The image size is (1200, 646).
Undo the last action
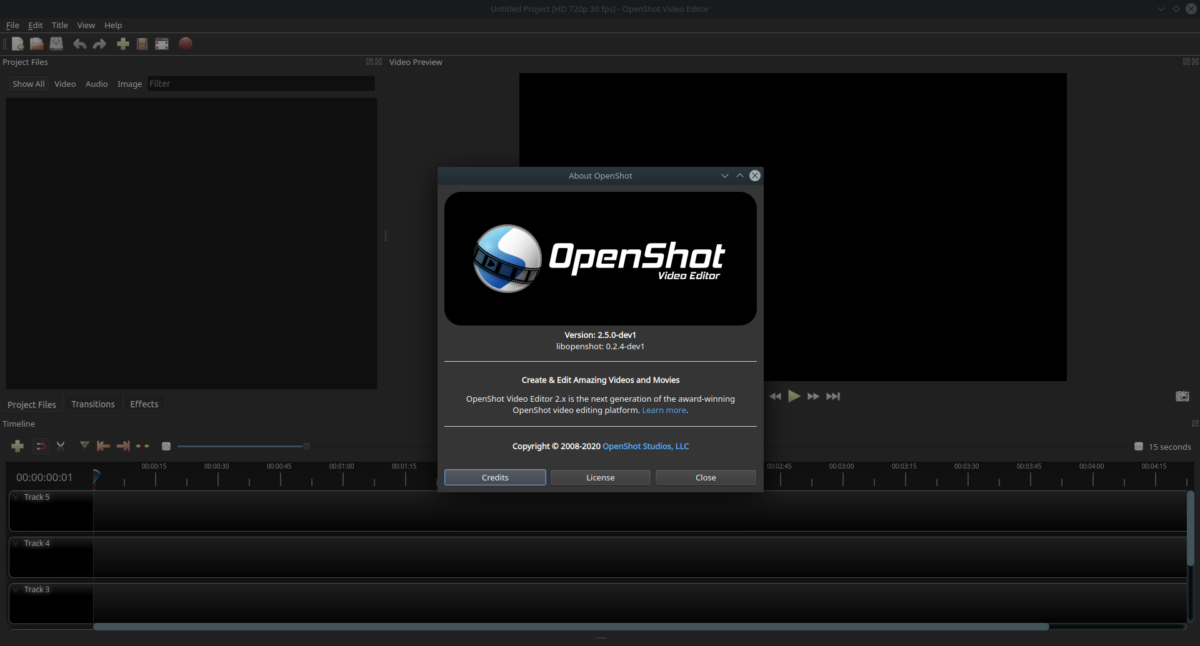(80, 43)
